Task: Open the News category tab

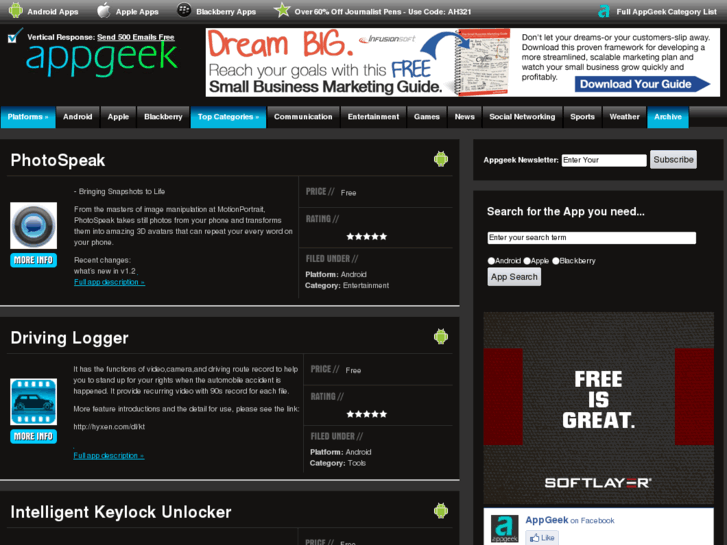Action: (465, 117)
